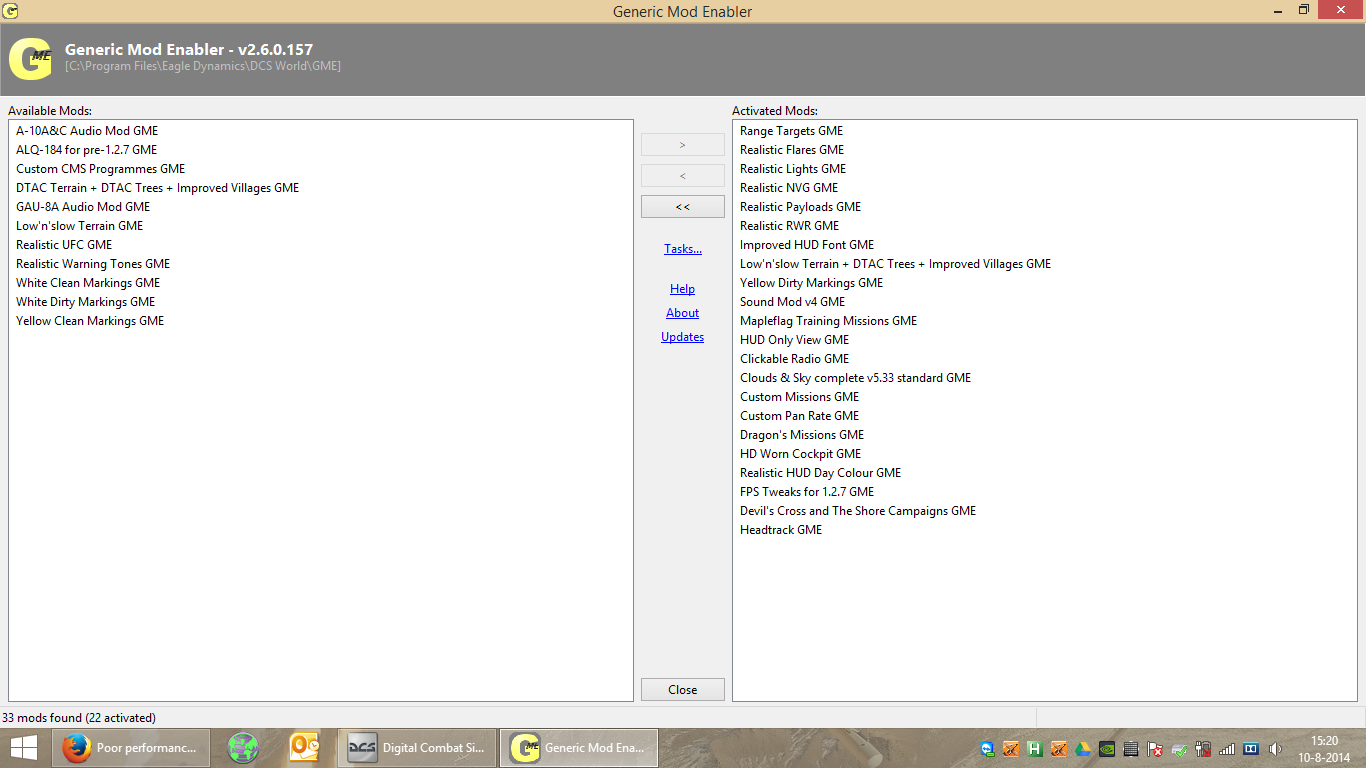1366x768 pixels.
Task: Select 'Realistic Warning Tones GME'
Action: pyautogui.click(x=93, y=264)
